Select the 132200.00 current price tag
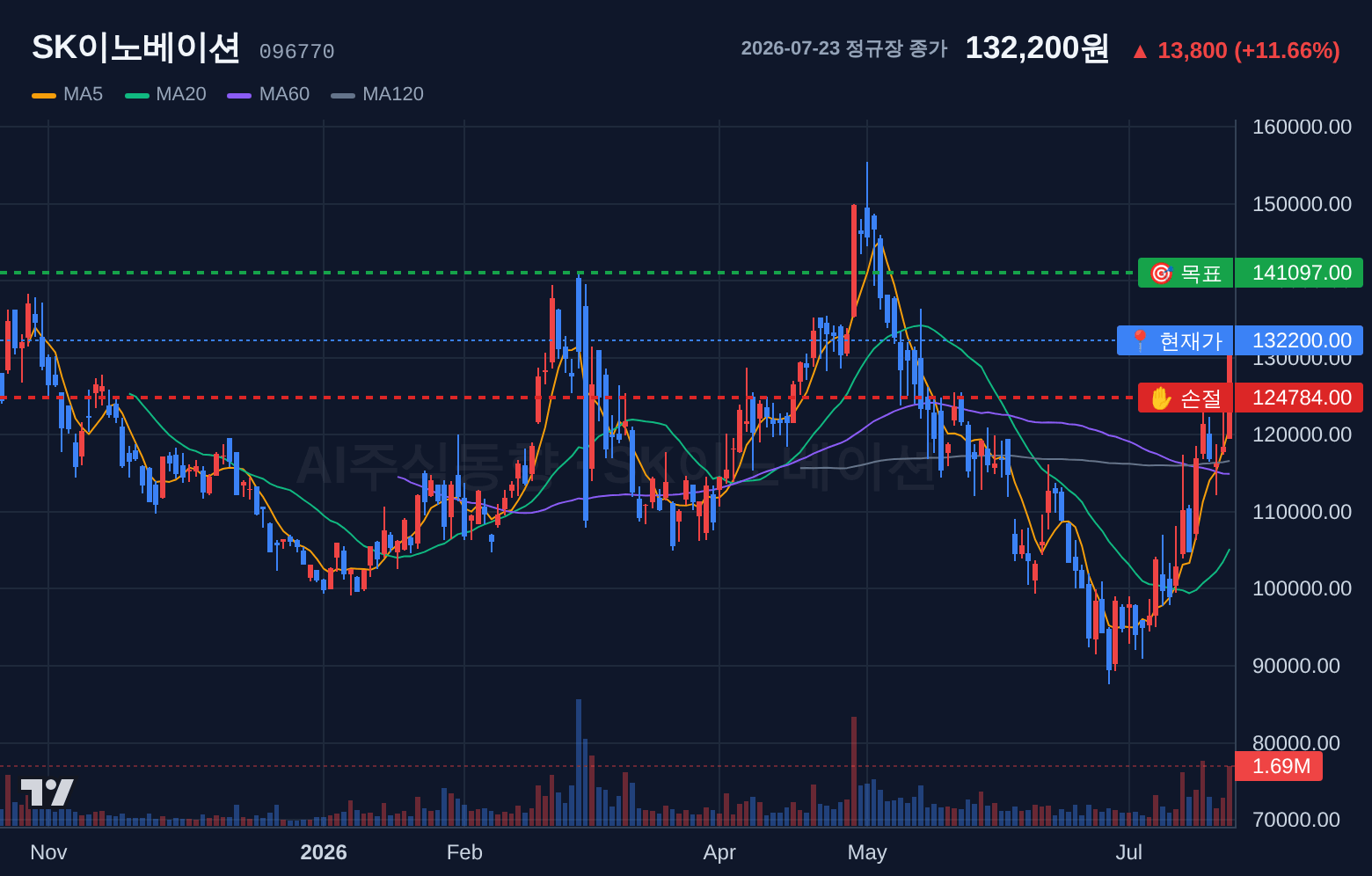1372x876 pixels. click(1299, 340)
